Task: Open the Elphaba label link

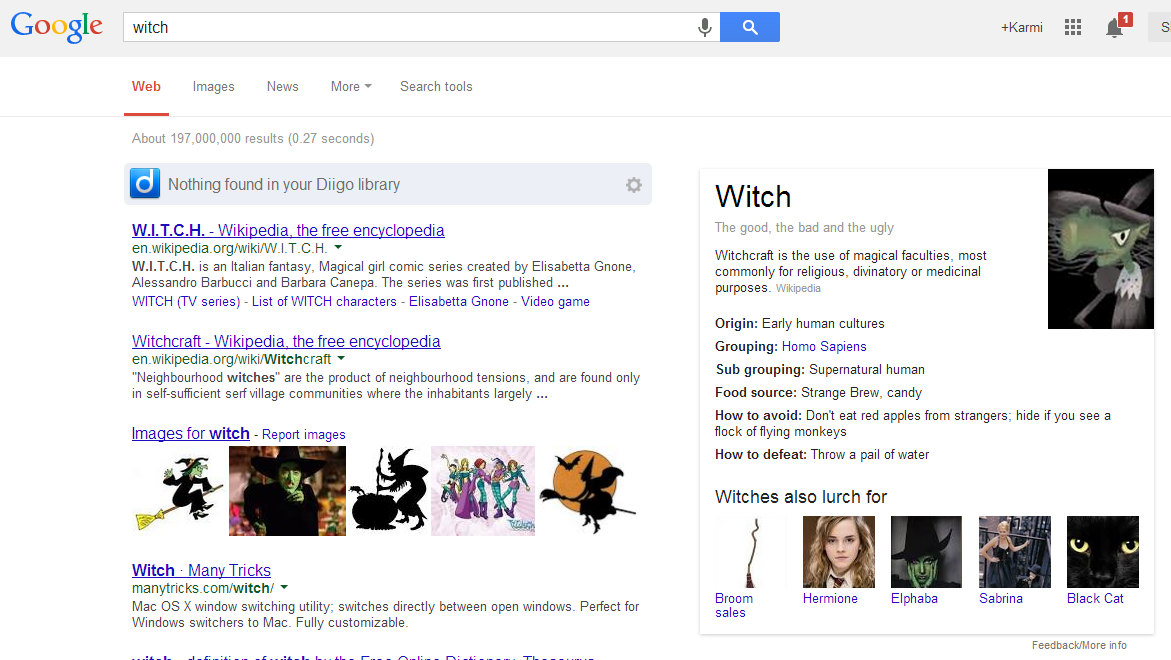Action: (914, 599)
